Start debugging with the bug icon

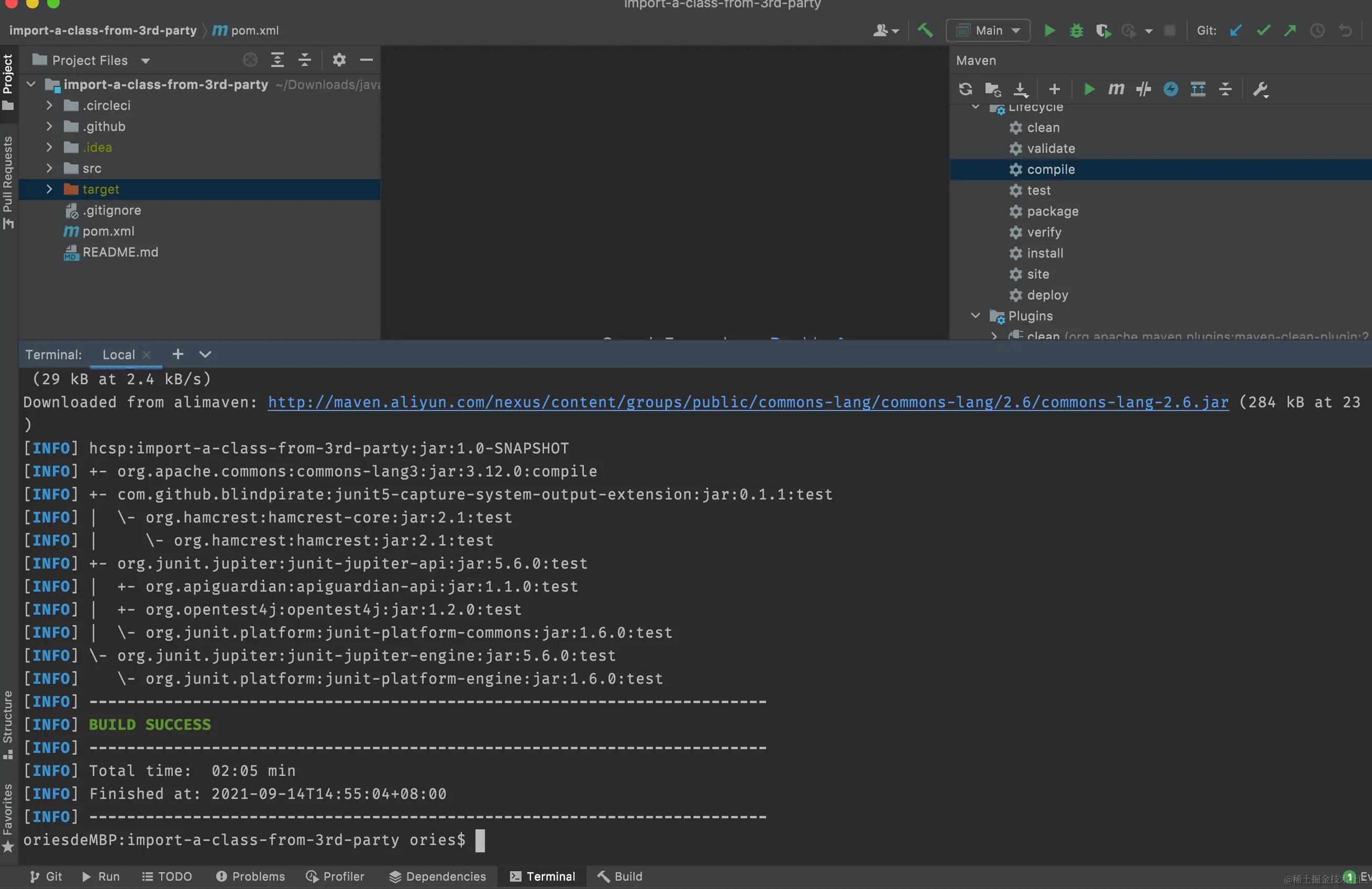(x=1076, y=30)
